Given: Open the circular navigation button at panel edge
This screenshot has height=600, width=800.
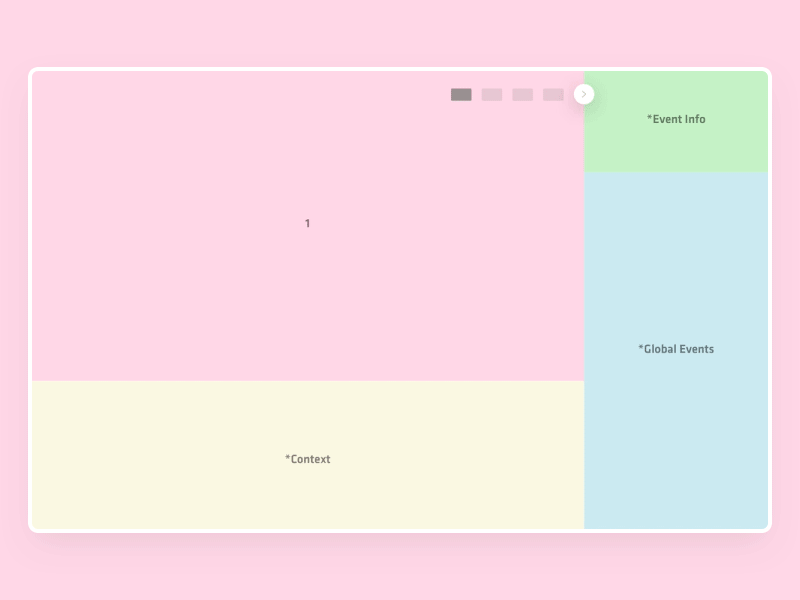Looking at the screenshot, I should (584, 93).
